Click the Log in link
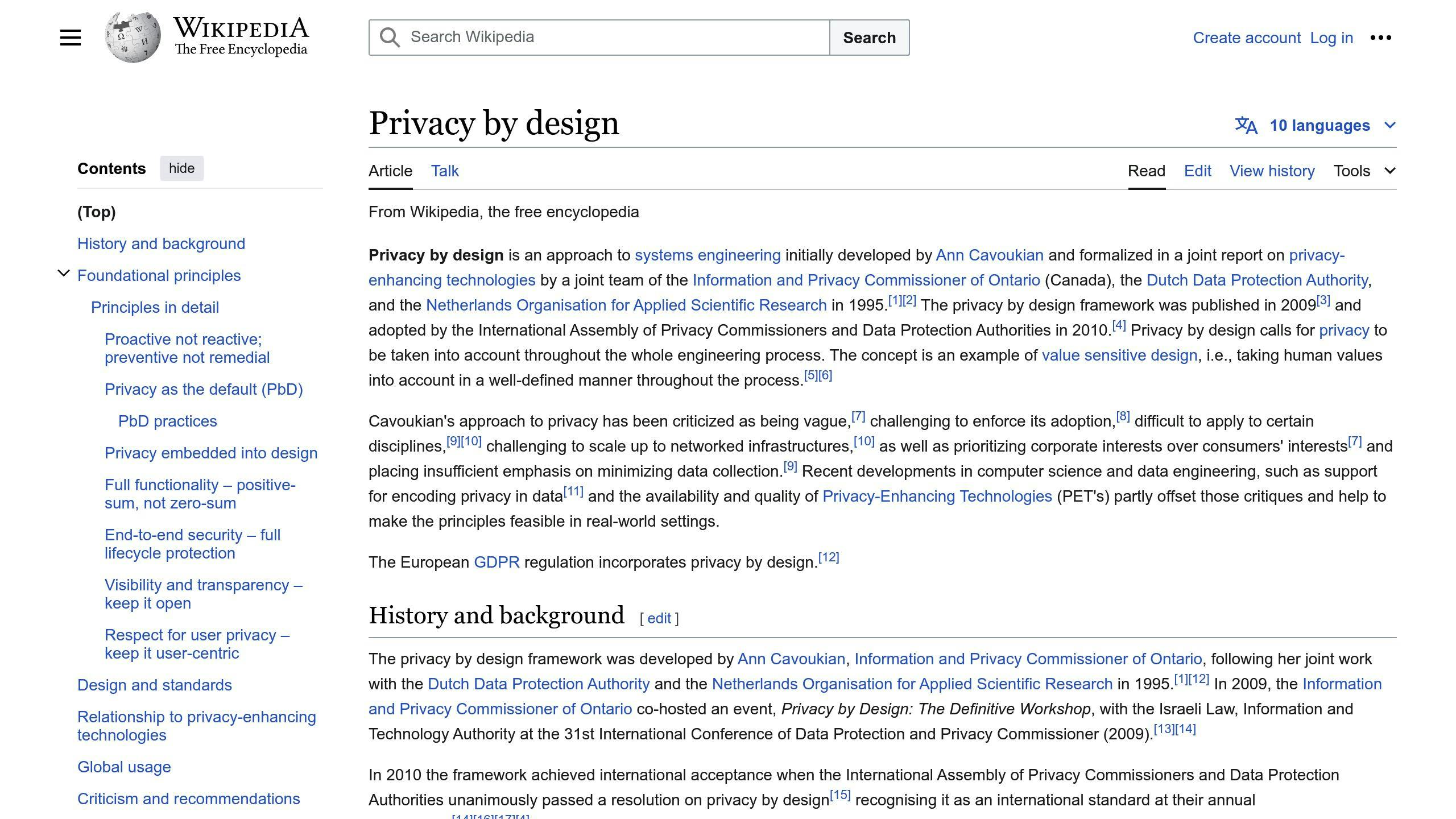 pyautogui.click(x=1330, y=38)
